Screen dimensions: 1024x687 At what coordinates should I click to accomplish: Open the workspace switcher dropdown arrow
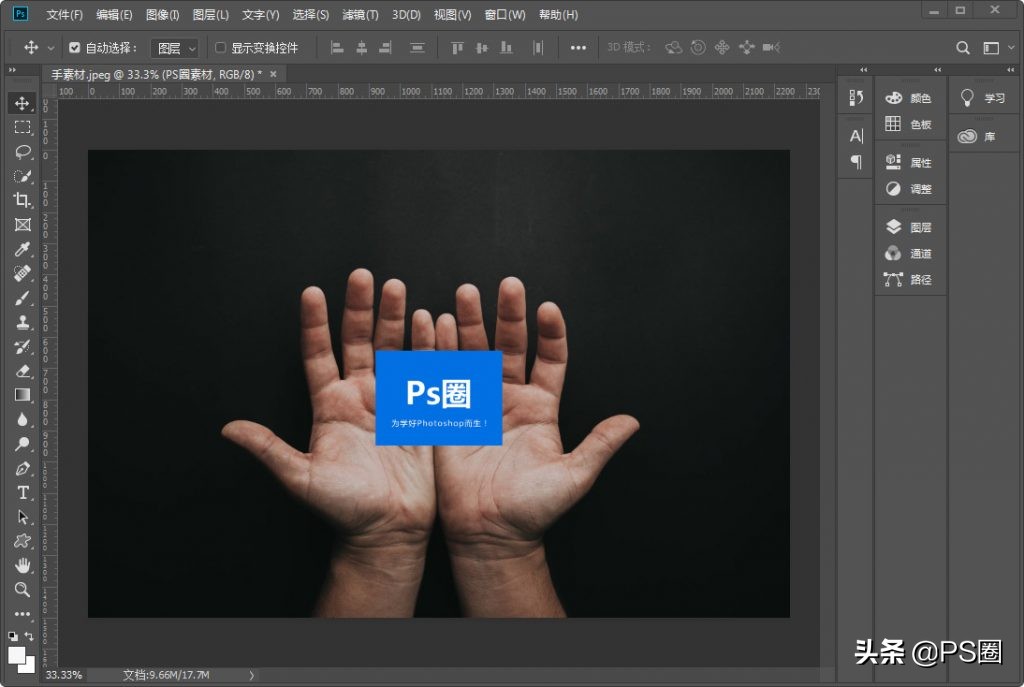click(1011, 48)
